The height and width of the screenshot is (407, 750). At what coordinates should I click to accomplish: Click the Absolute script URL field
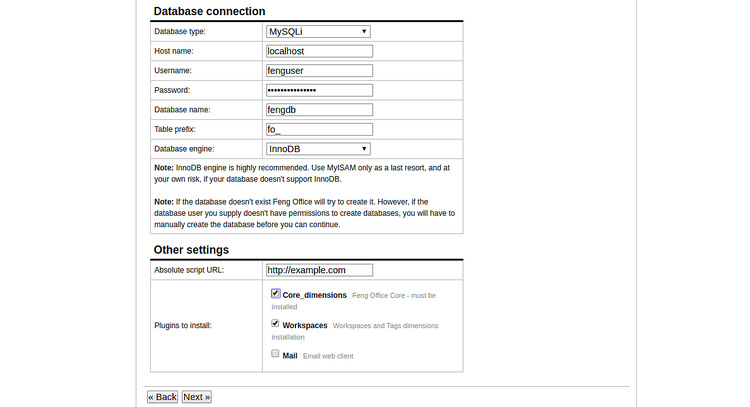point(319,270)
